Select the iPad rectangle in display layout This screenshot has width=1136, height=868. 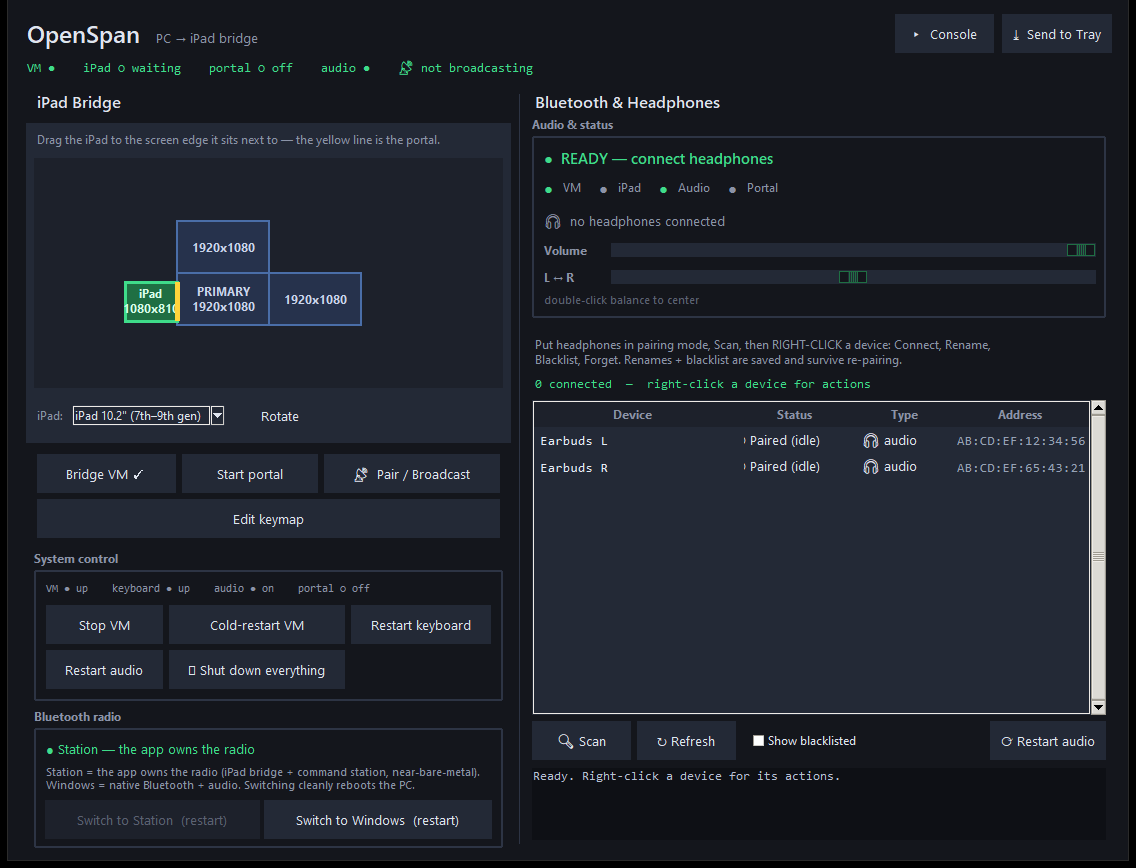click(150, 302)
